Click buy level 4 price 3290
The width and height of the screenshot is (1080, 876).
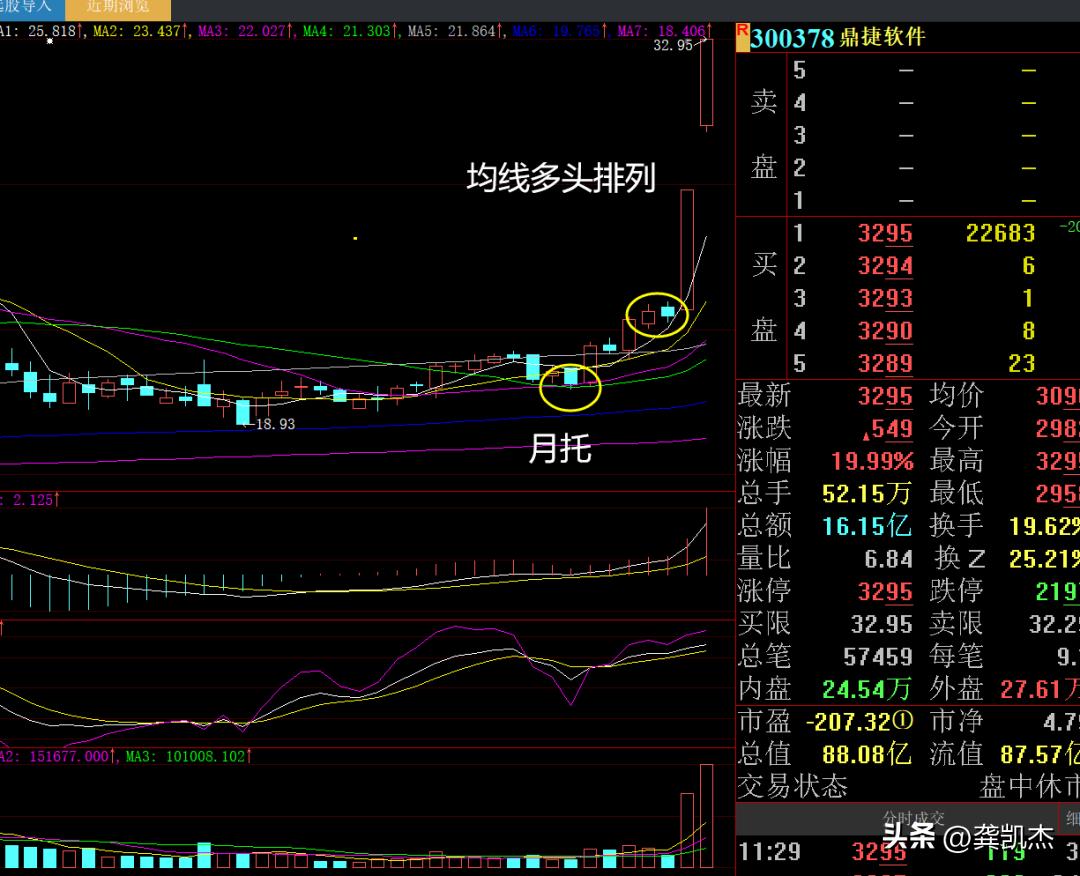point(885,331)
